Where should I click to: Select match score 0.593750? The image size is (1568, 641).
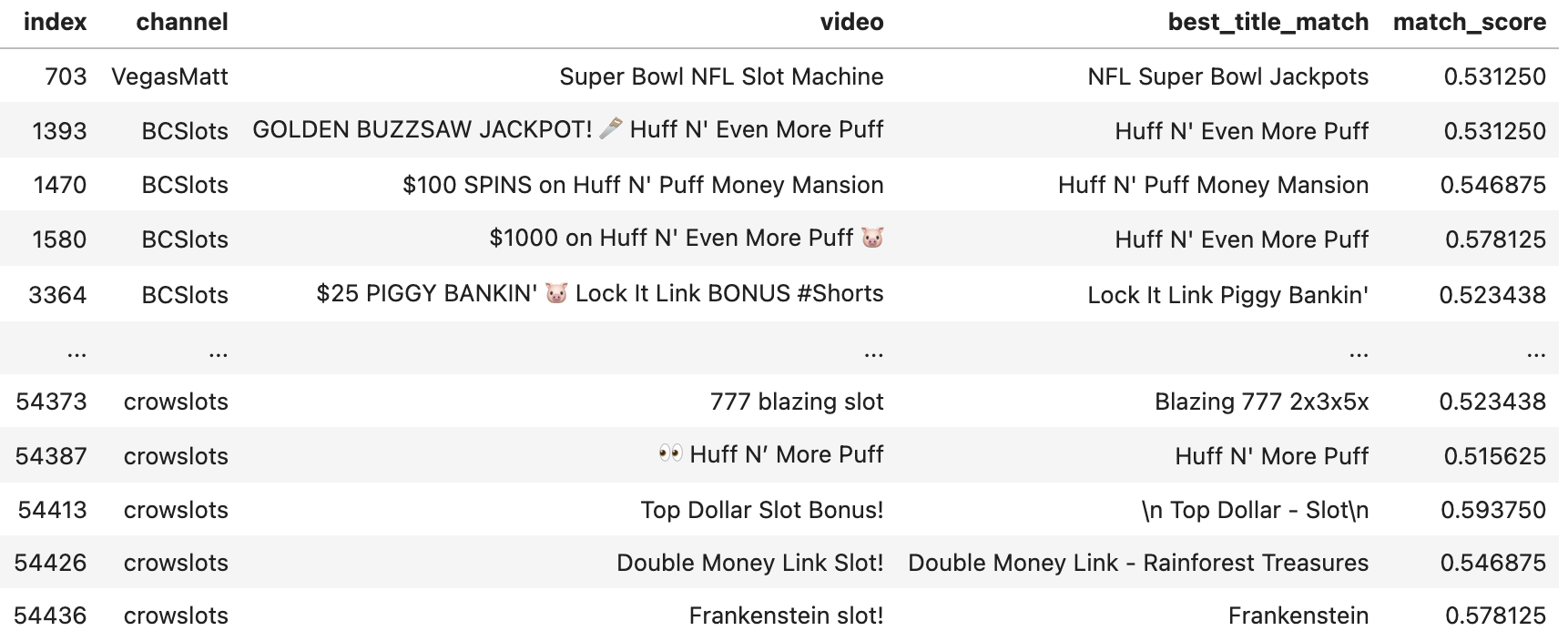pyautogui.click(x=1492, y=510)
